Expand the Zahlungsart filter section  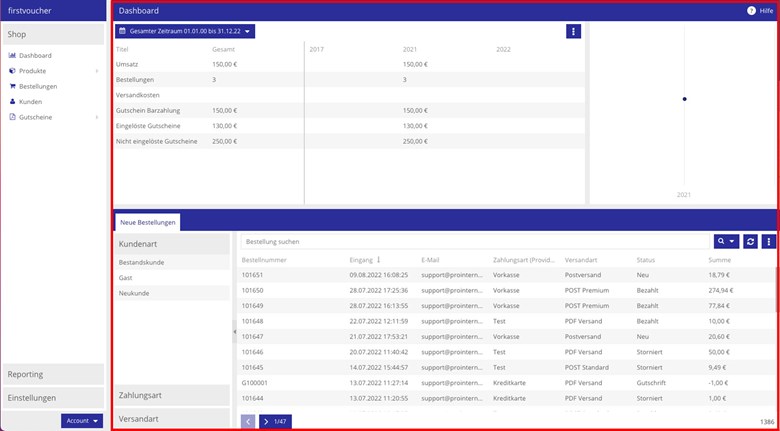coord(172,395)
